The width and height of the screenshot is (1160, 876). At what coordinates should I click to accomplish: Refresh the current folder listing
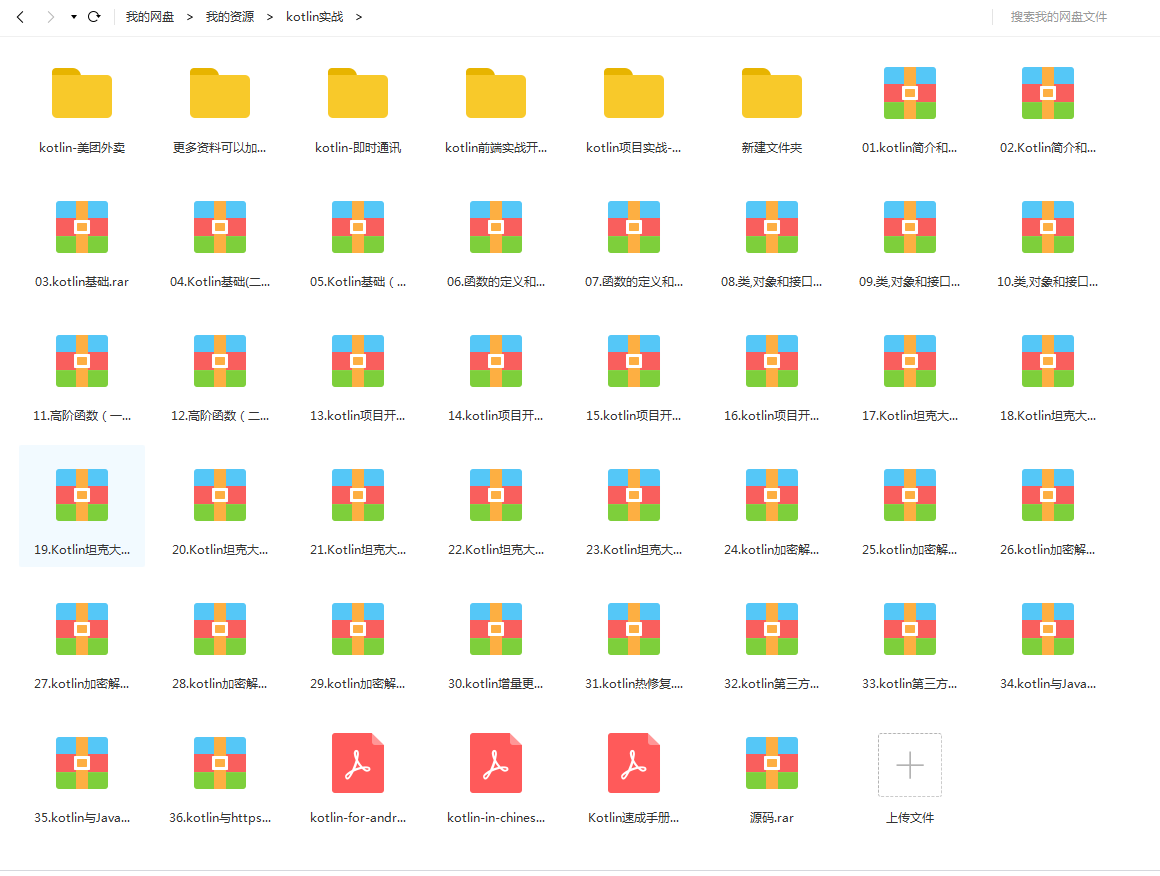coord(94,16)
